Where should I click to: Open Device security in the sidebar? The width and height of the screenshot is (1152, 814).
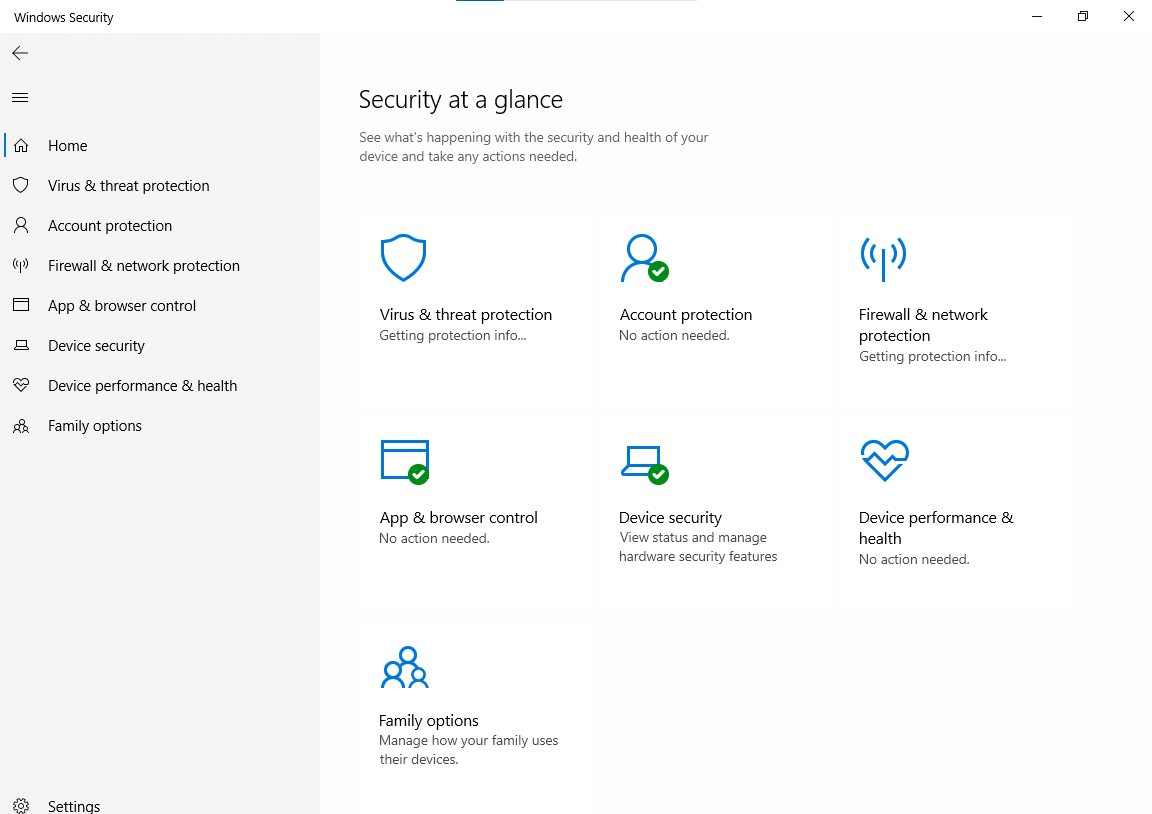click(96, 346)
